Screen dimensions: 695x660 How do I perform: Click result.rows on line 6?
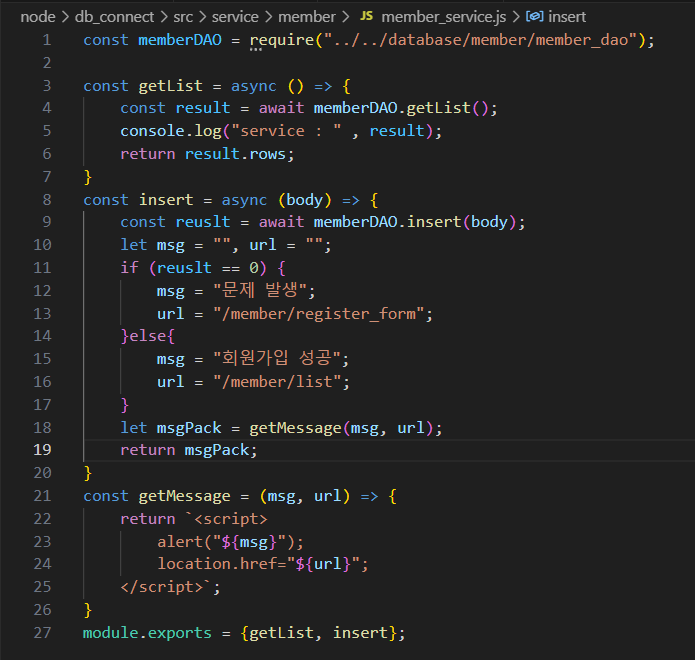pyautogui.click(x=235, y=154)
